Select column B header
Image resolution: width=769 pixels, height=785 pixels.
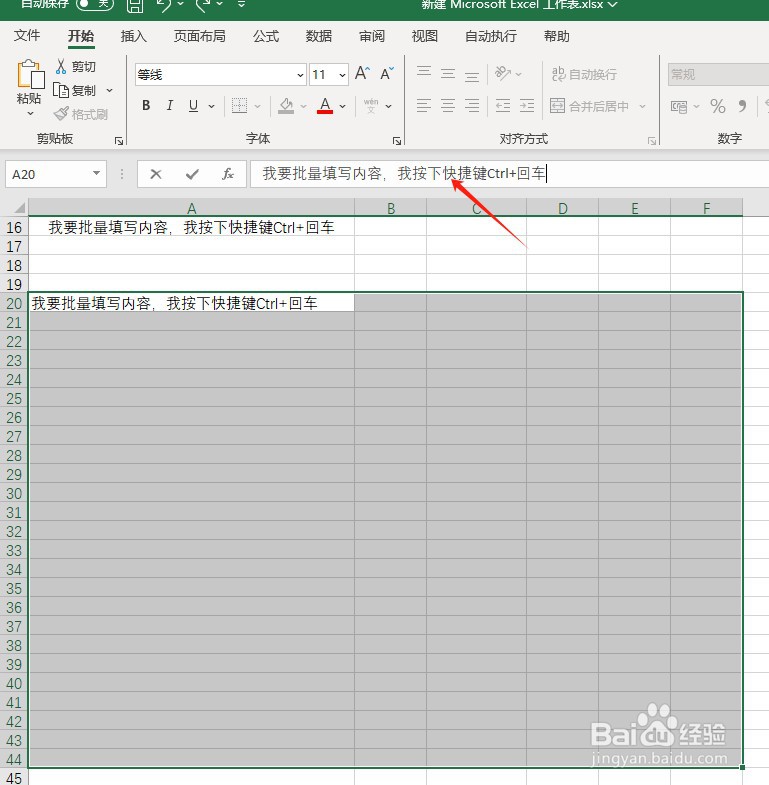click(x=391, y=208)
